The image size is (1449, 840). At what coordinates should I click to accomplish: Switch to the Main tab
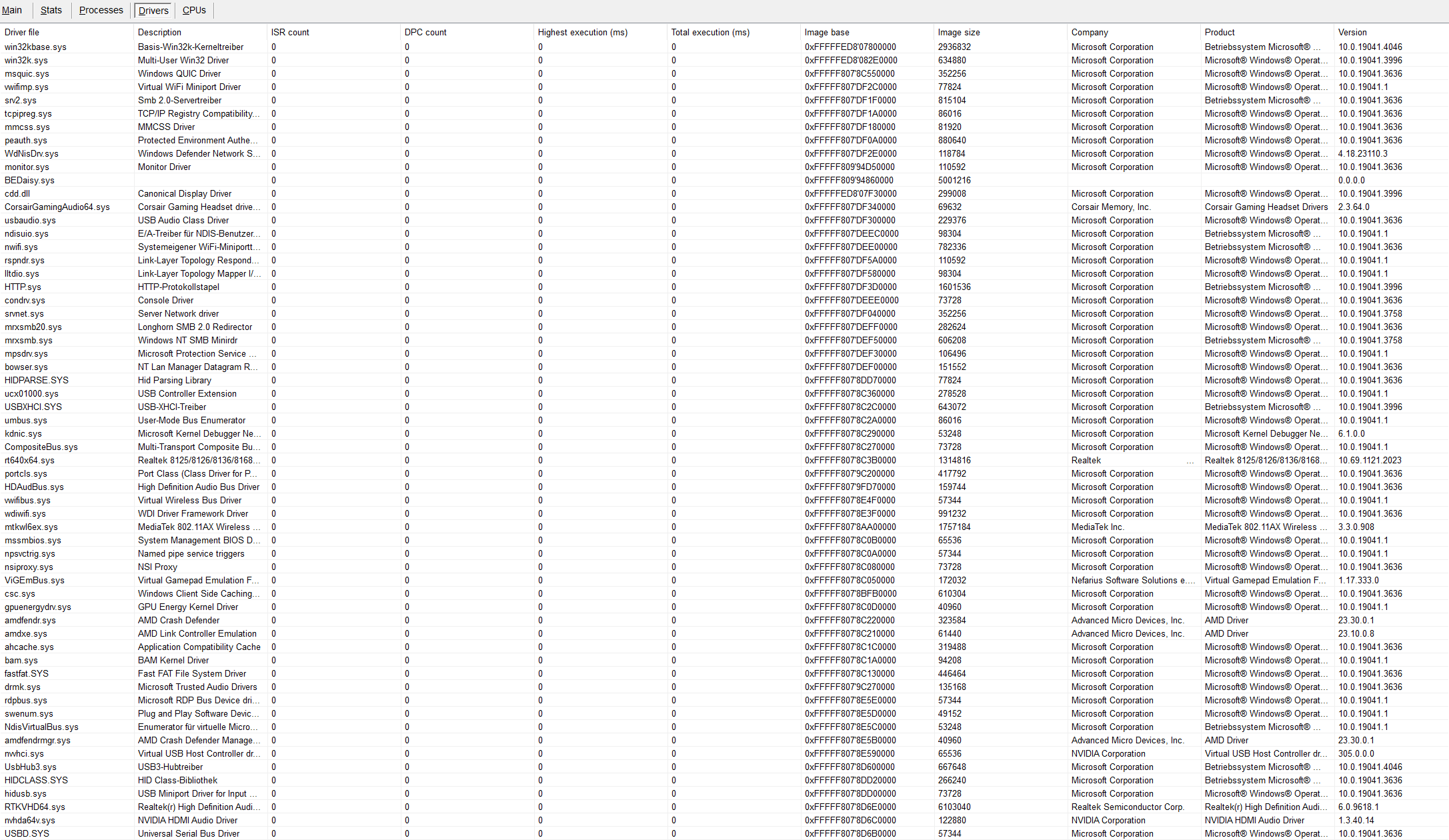[x=12, y=10]
